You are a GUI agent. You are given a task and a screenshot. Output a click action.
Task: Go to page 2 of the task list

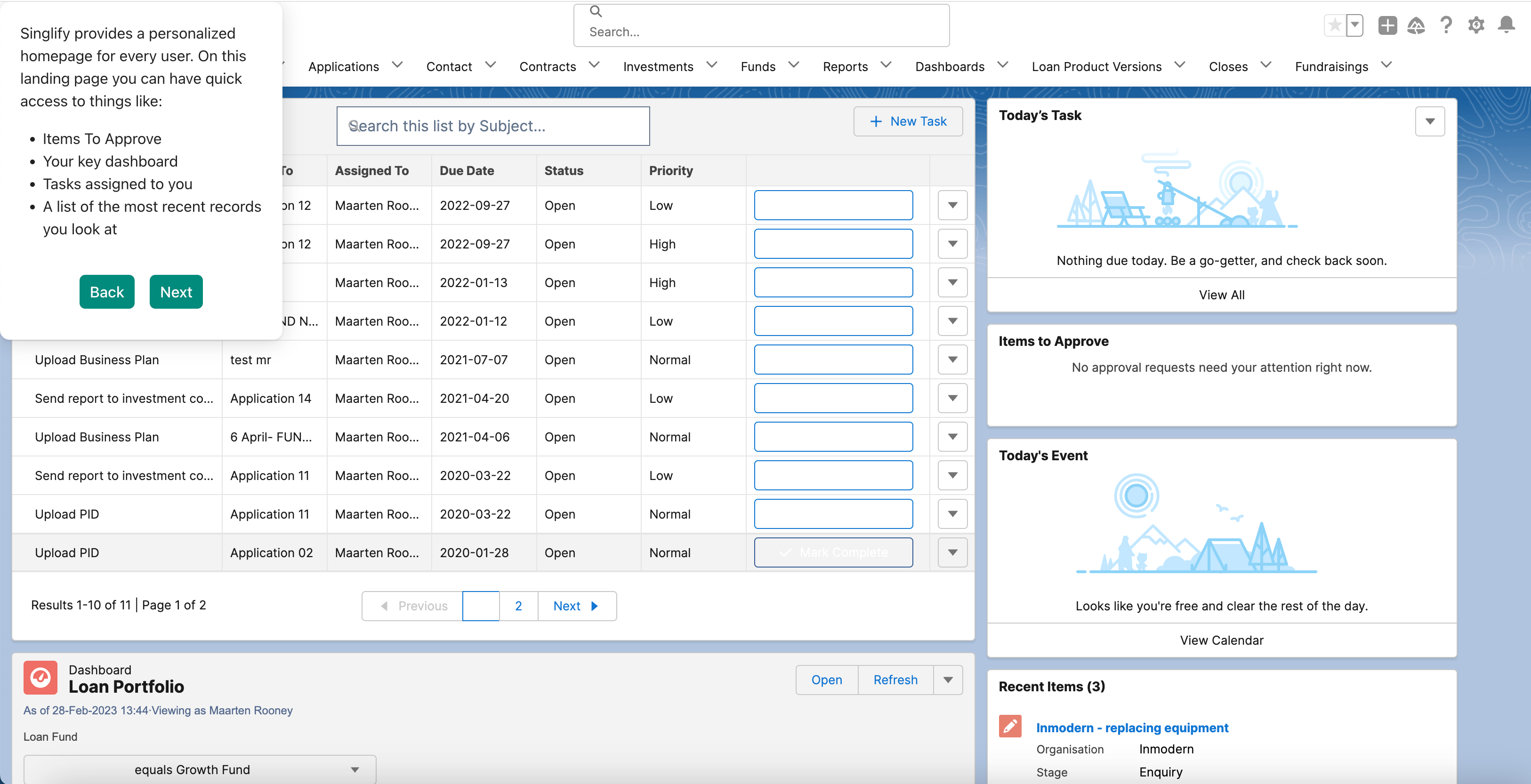click(518, 606)
